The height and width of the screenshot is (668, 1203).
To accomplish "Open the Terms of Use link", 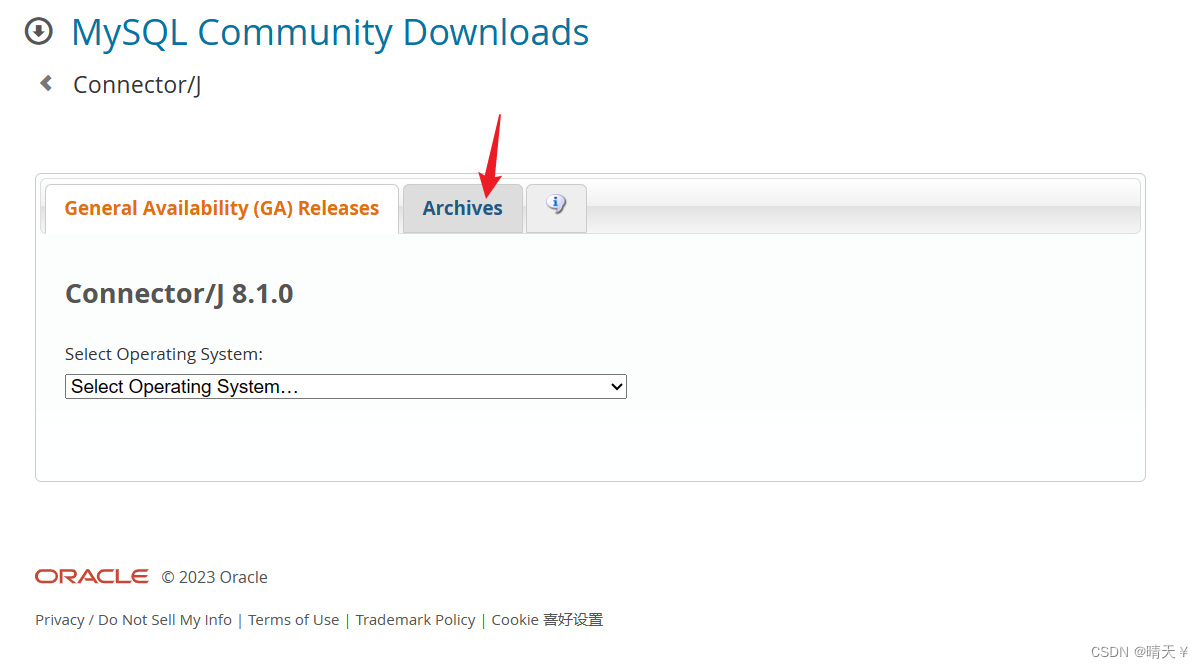I will [294, 620].
